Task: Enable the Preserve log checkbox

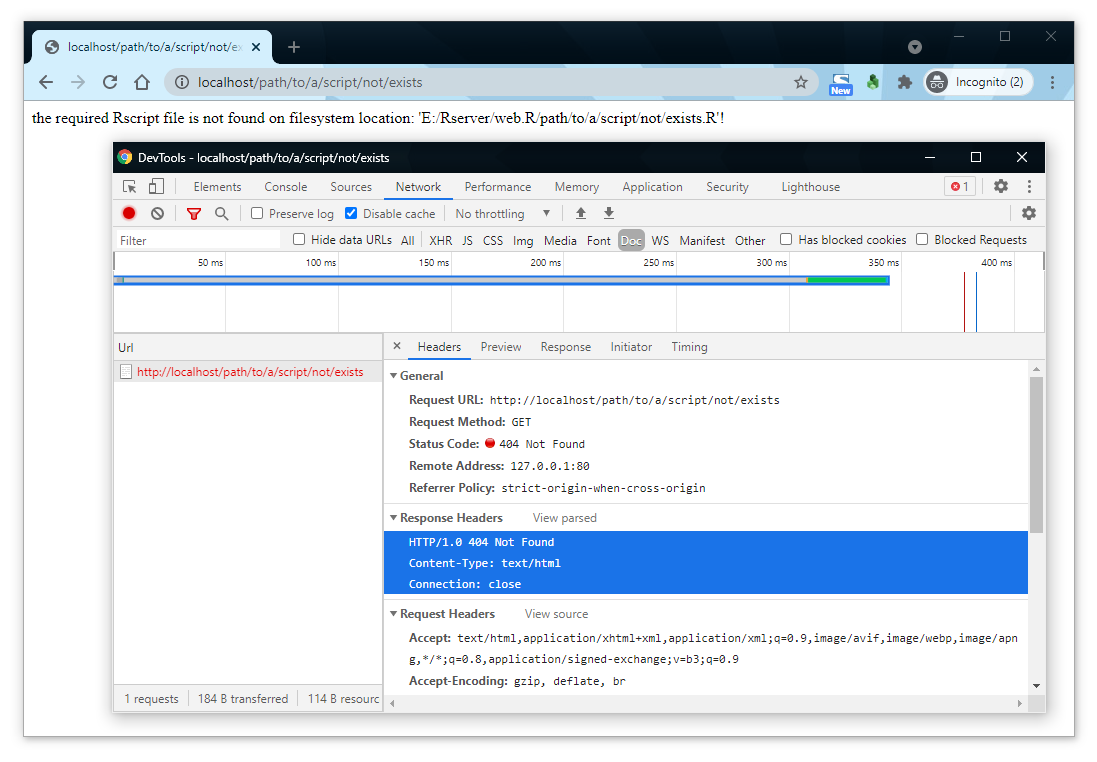Action: 257,213
